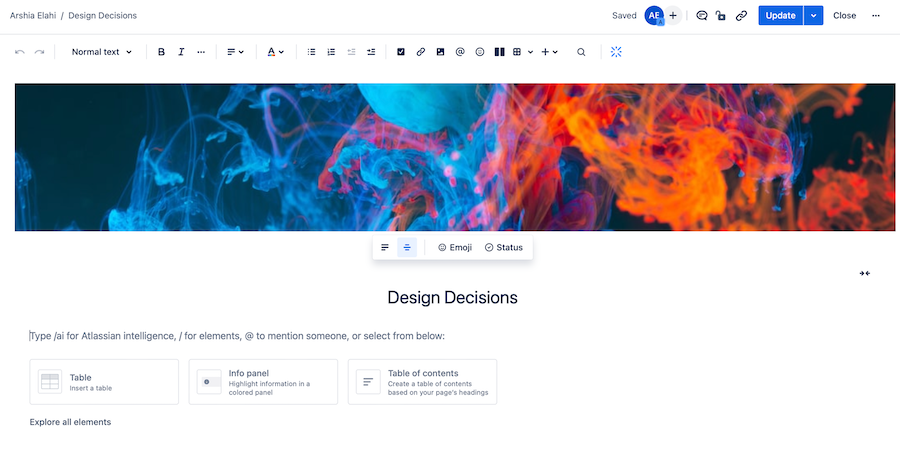Click the Update button
This screenshot has width=900, height=454.
[780, 16]
